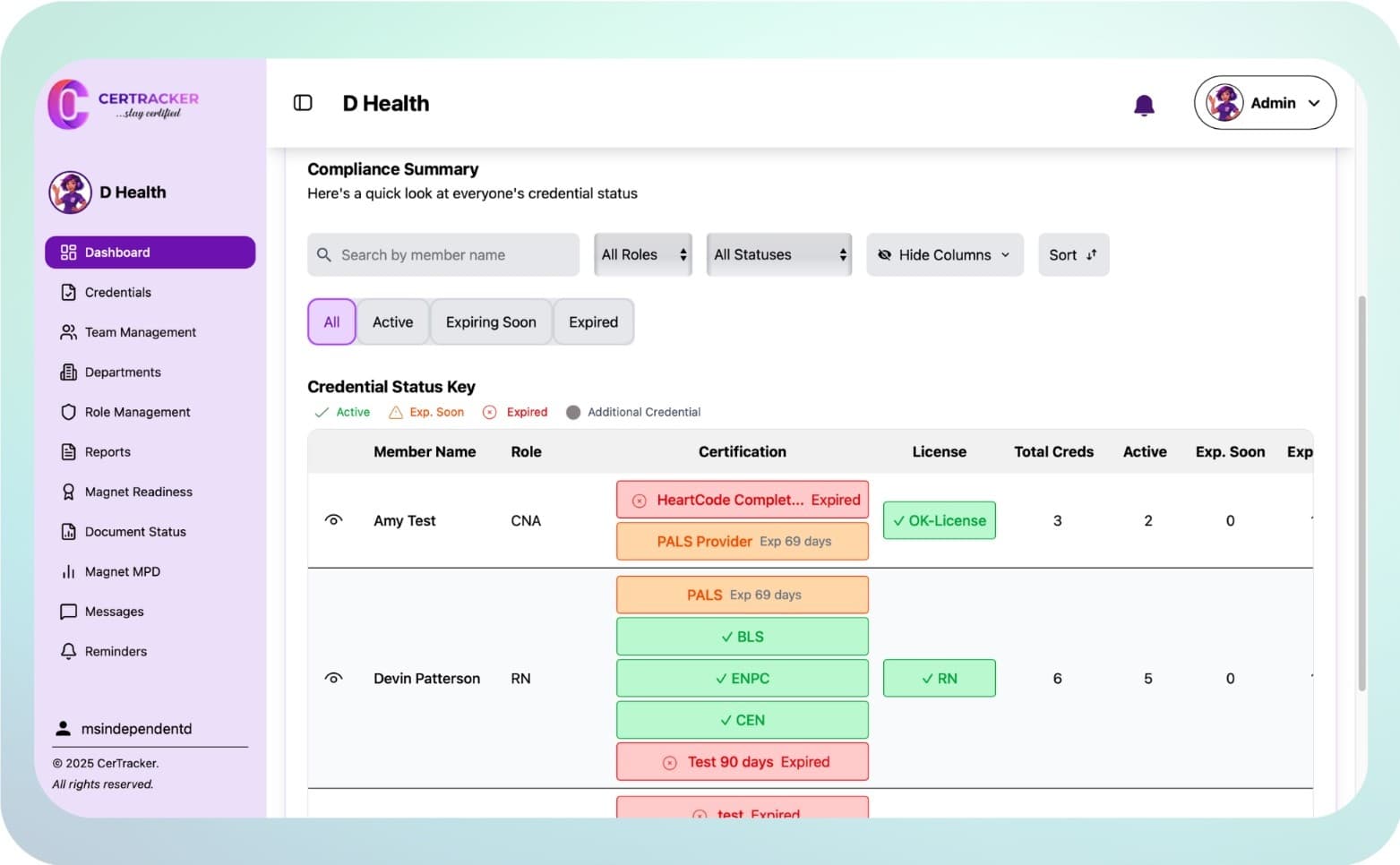
Task: Open the Reports section
Action: click(107, 451)
